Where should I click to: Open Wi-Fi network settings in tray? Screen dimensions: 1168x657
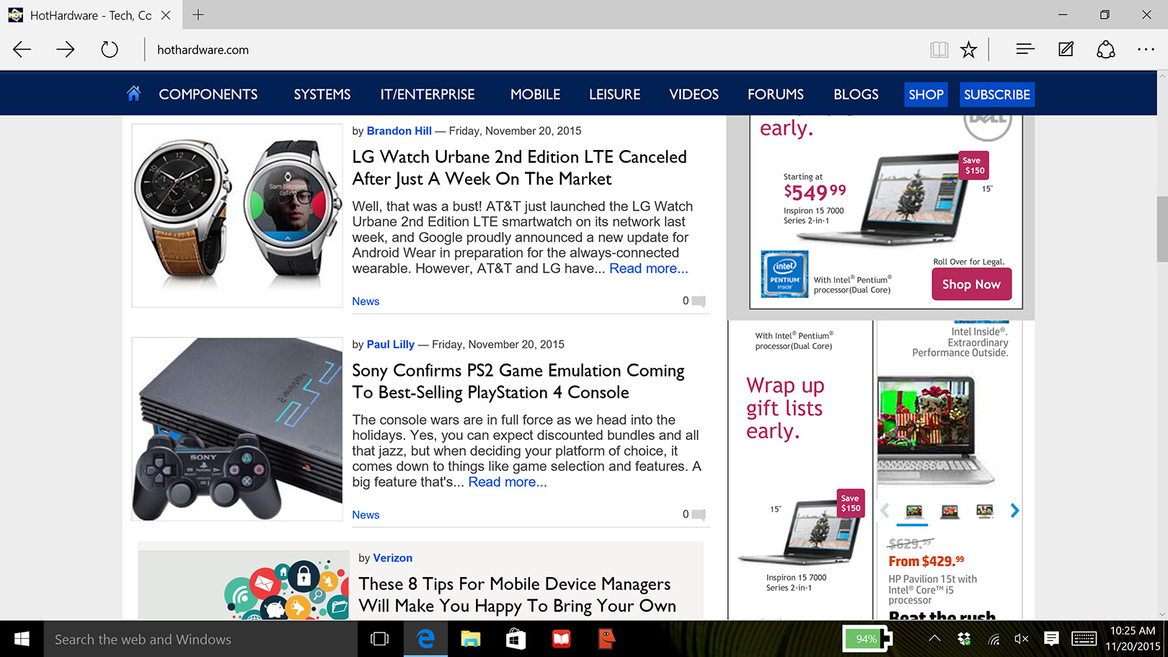(x=994, y=639)
